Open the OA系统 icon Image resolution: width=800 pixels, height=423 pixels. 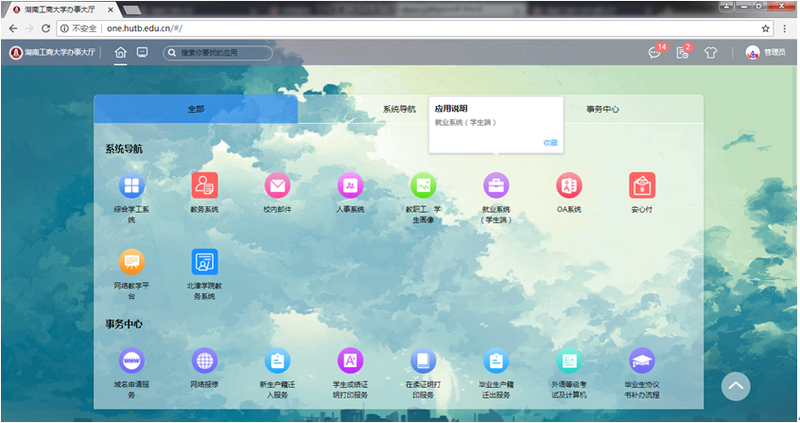point(569,185)
